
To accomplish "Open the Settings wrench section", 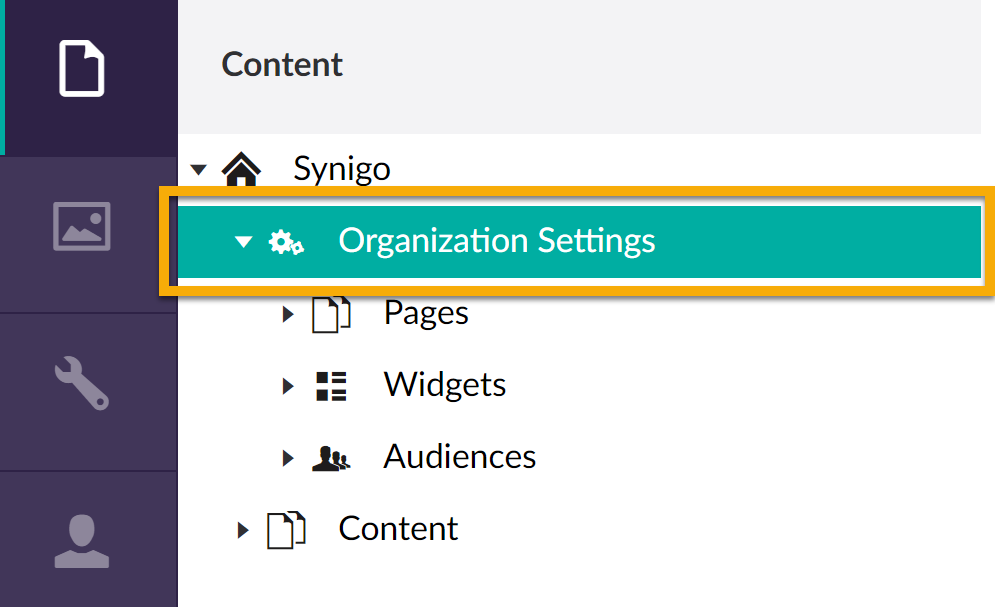I will (x=82, y=383).
